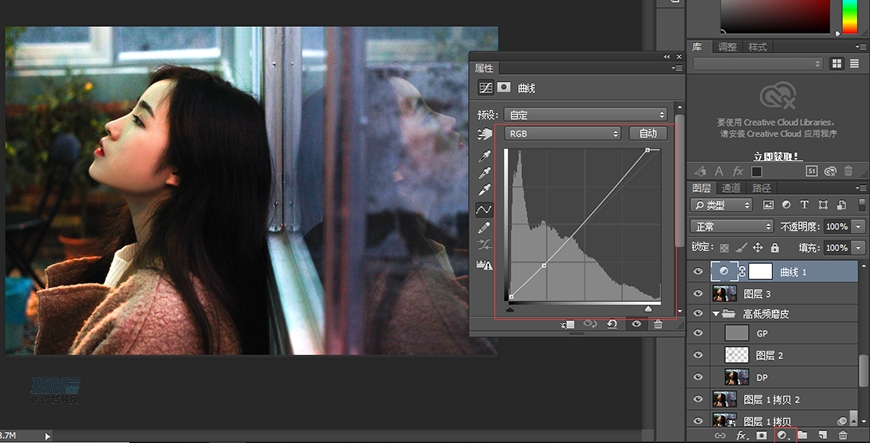Create a new layer group

click(x=803, y=435)
